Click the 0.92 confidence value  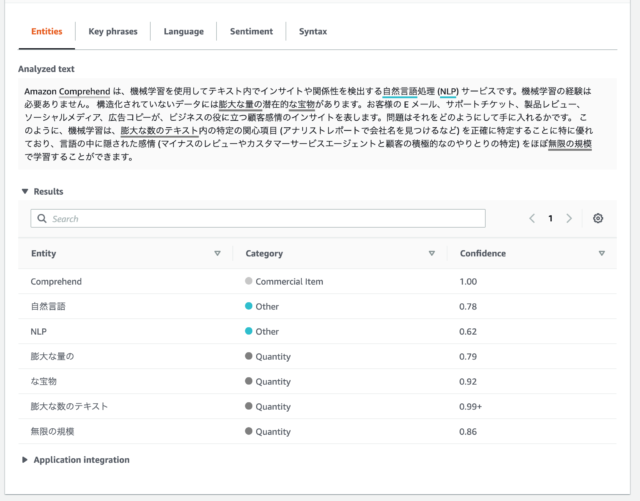pos(468,381)
